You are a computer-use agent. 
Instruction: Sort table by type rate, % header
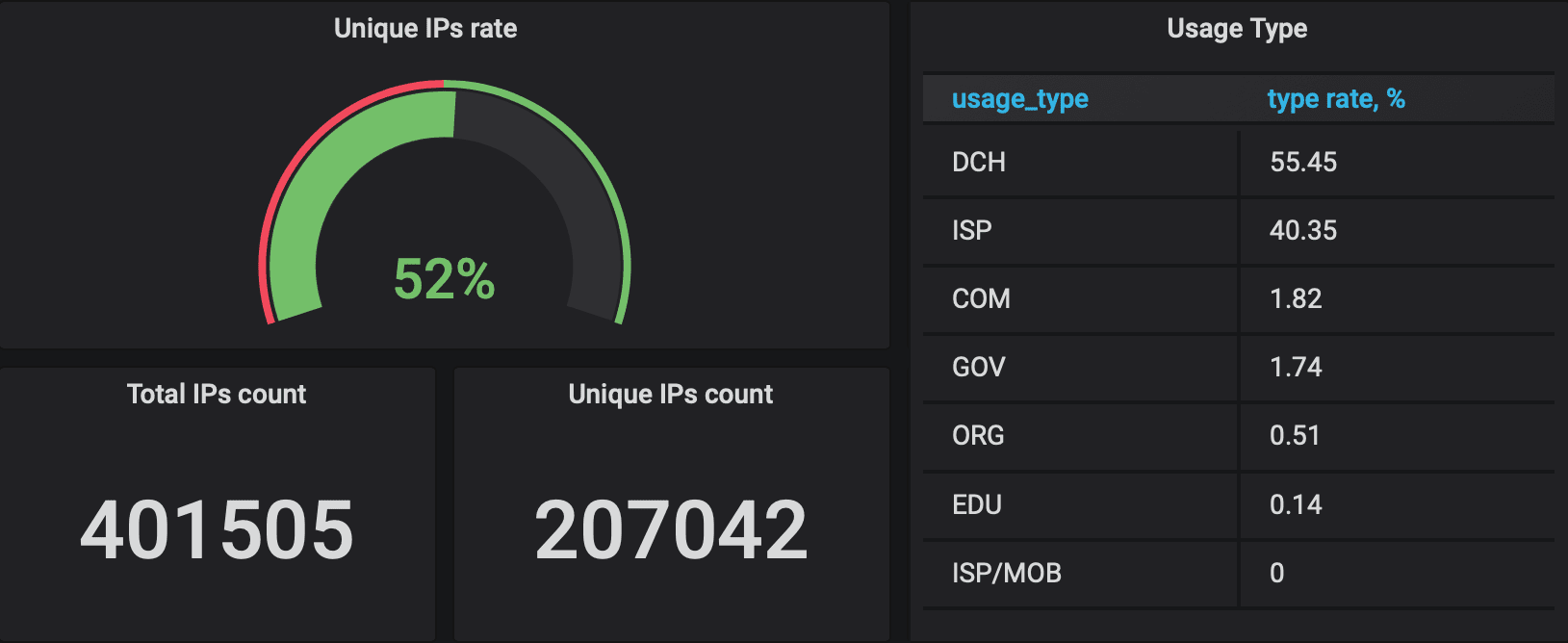pos(1336,99)
